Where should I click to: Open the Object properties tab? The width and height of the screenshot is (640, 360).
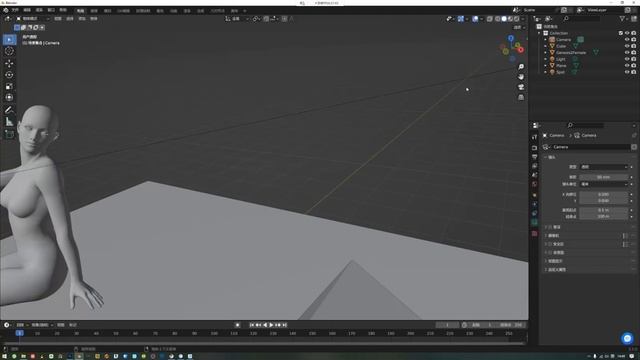[535, 195]
